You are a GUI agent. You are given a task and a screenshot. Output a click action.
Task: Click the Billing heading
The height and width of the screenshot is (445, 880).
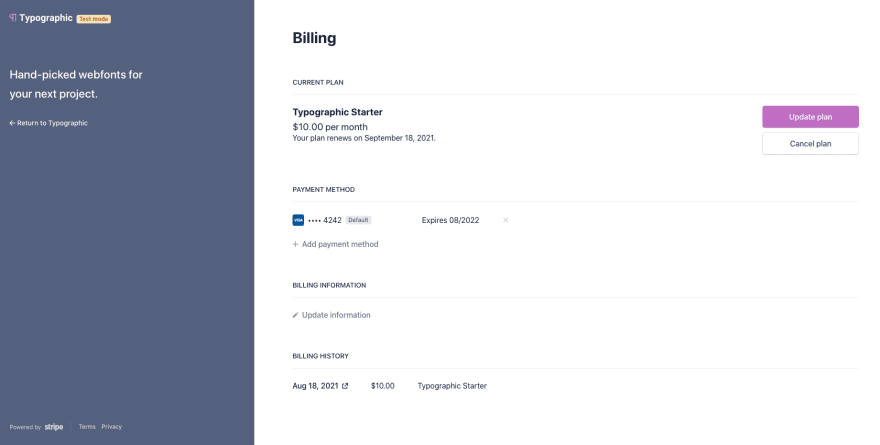click(x=314, y=38)
